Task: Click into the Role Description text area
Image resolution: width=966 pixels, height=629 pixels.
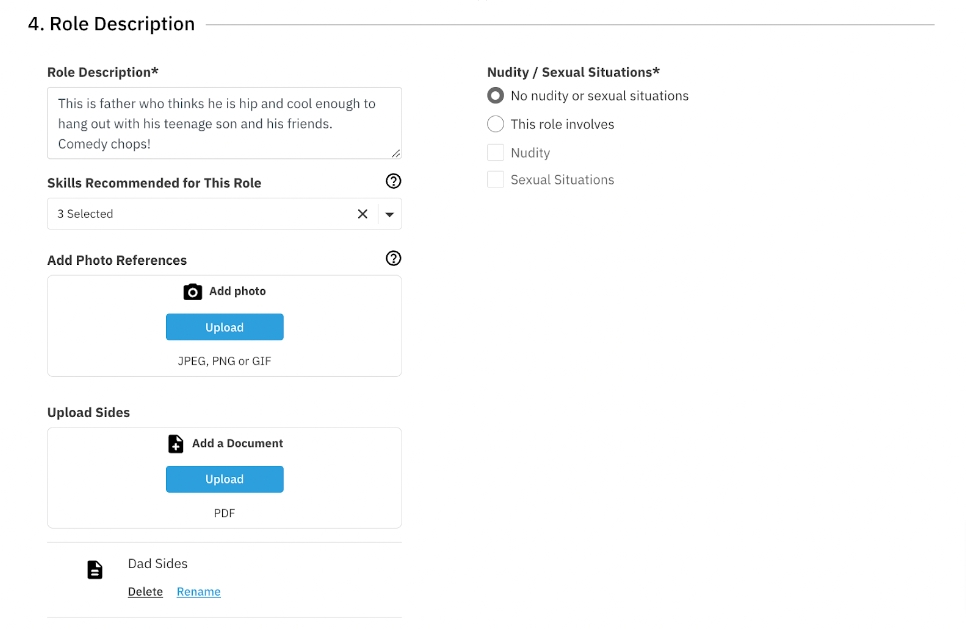Action: tap(224, 123)
